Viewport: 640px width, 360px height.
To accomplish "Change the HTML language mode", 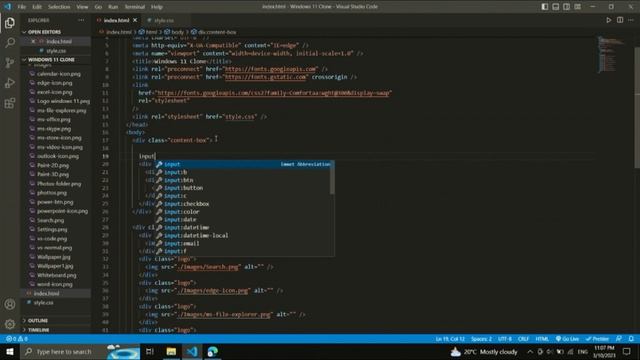I will point(542,339).
